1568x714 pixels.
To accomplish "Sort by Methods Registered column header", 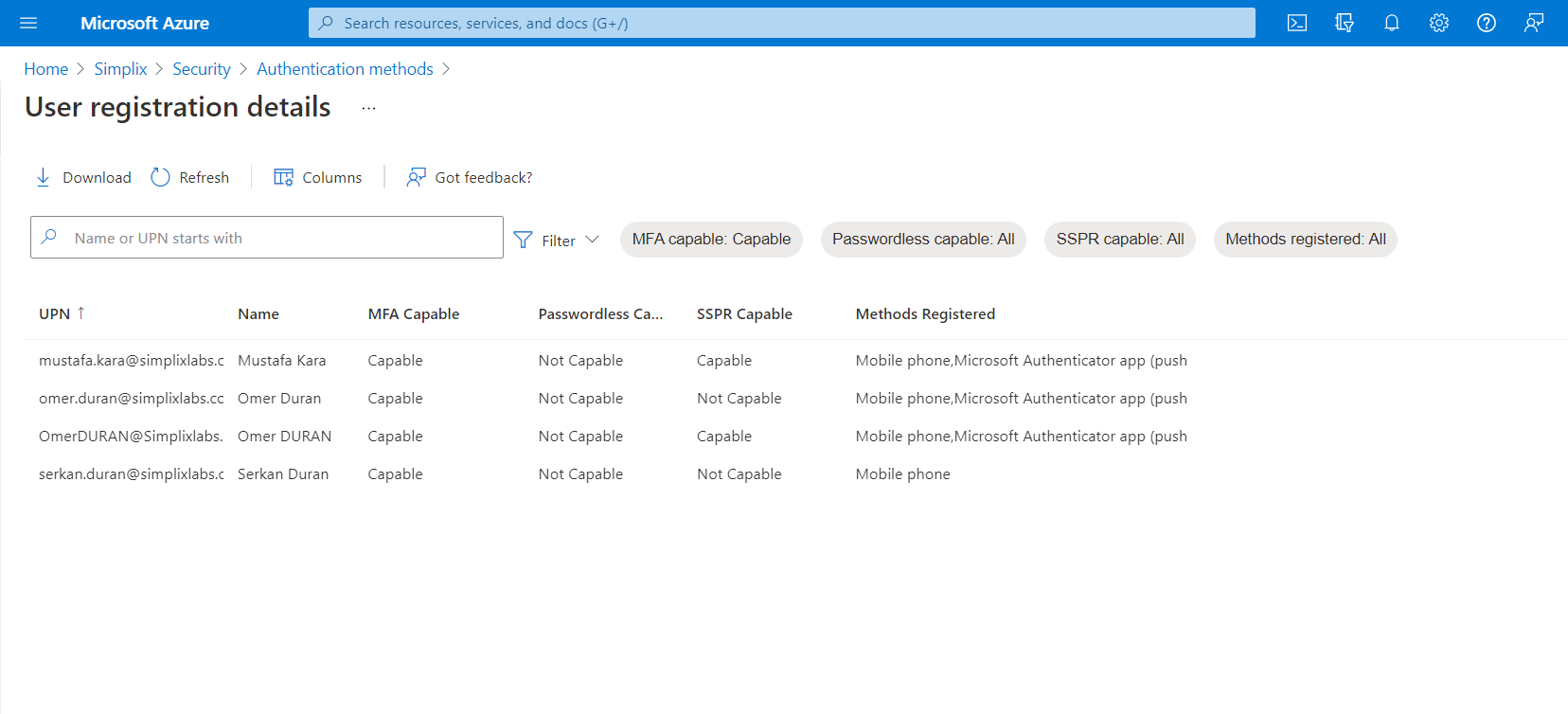I will (925, 313).
